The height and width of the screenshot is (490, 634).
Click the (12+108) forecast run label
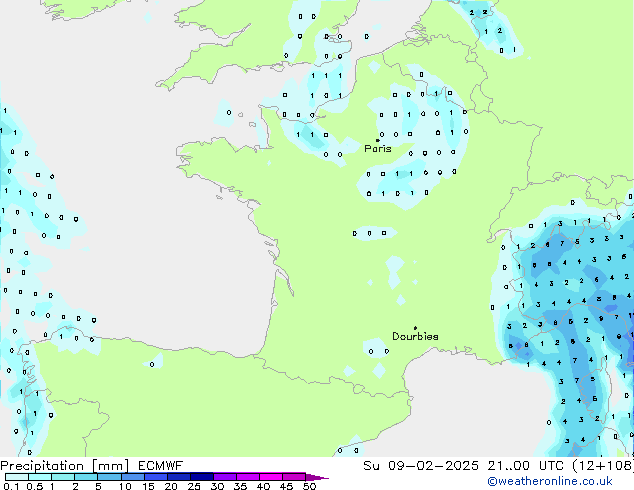click(x=603, y=466)
